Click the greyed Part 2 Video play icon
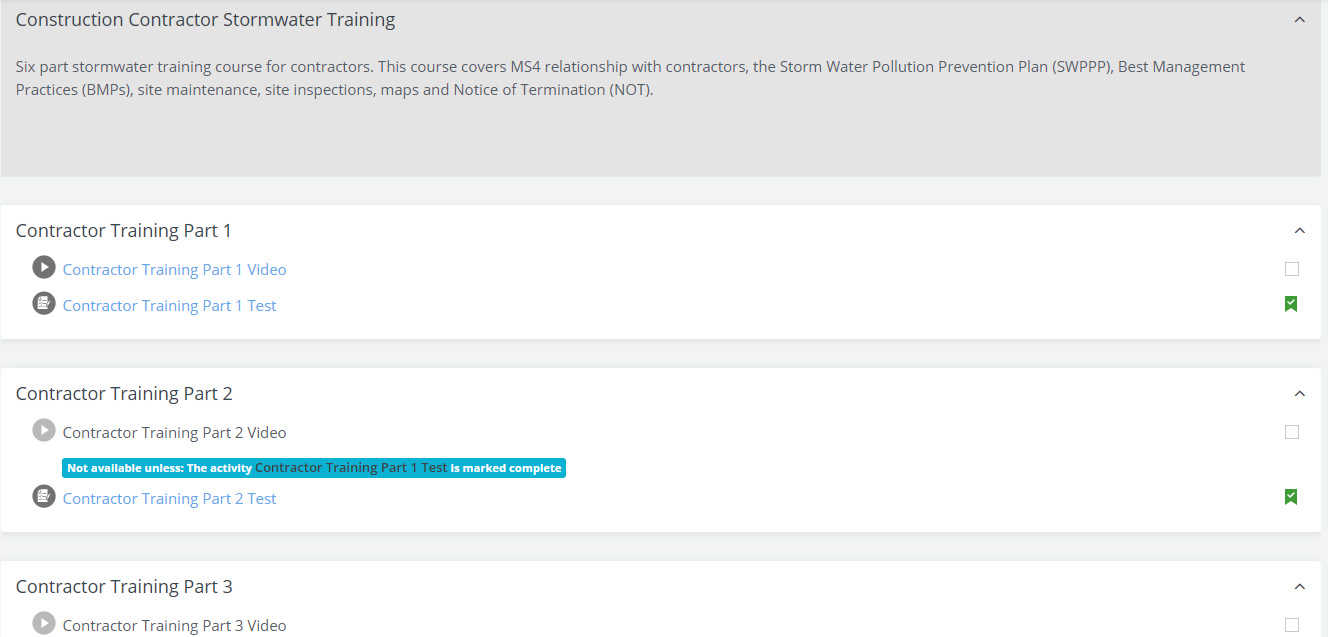 pyautogui.click(x=44, y=431)
